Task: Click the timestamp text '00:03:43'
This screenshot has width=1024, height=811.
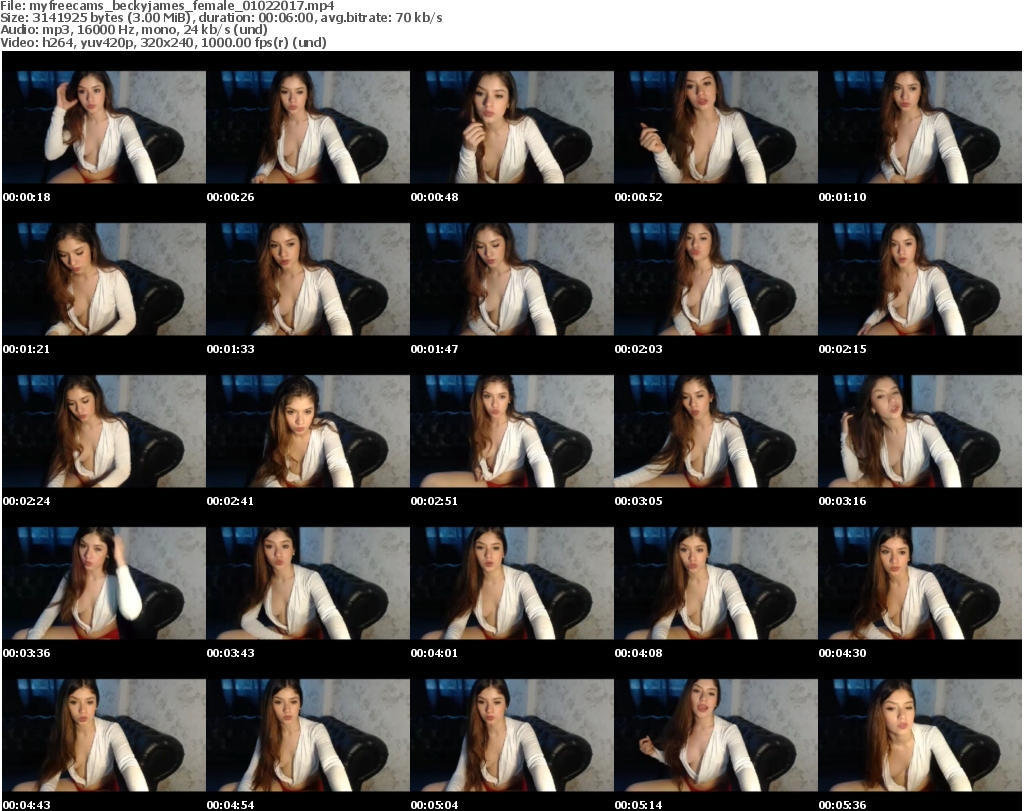Action: click(x=231, y=653)
